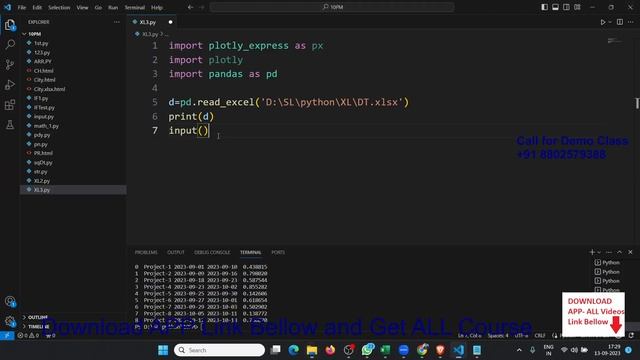Open the Terminal menu
Viewport: 640px width, 360px height.
tap(135, 7)
